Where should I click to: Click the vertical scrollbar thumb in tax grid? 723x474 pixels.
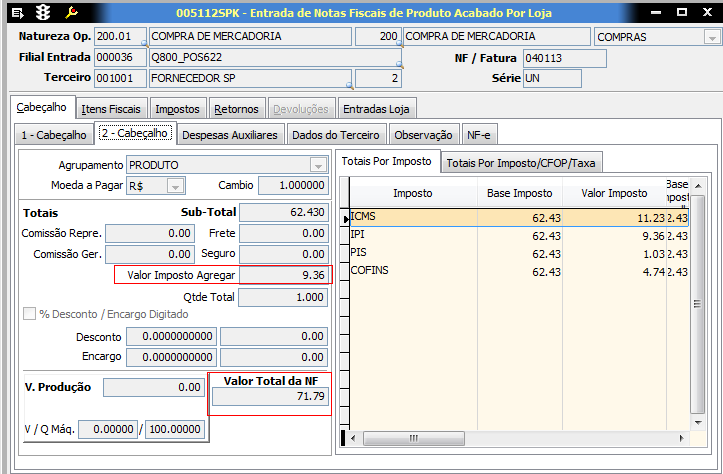pyautogui.click(x=698, y=304)
